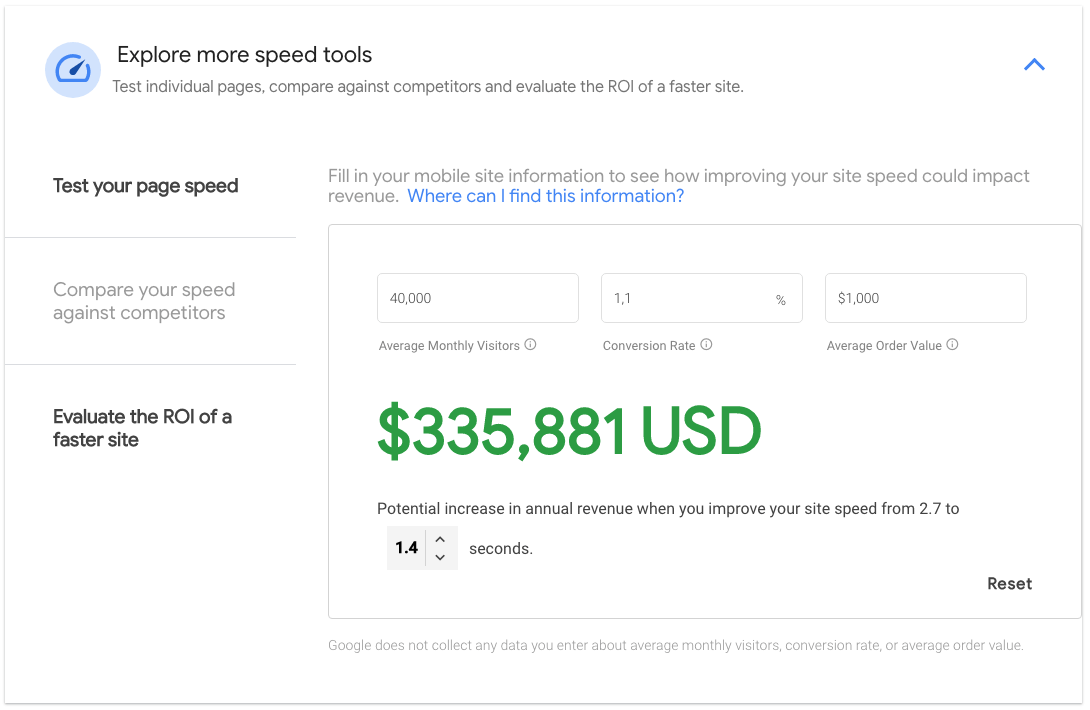Collapse the Explore more speed tools section
Screen dimensions: 1090x710
coord(1034,65)
